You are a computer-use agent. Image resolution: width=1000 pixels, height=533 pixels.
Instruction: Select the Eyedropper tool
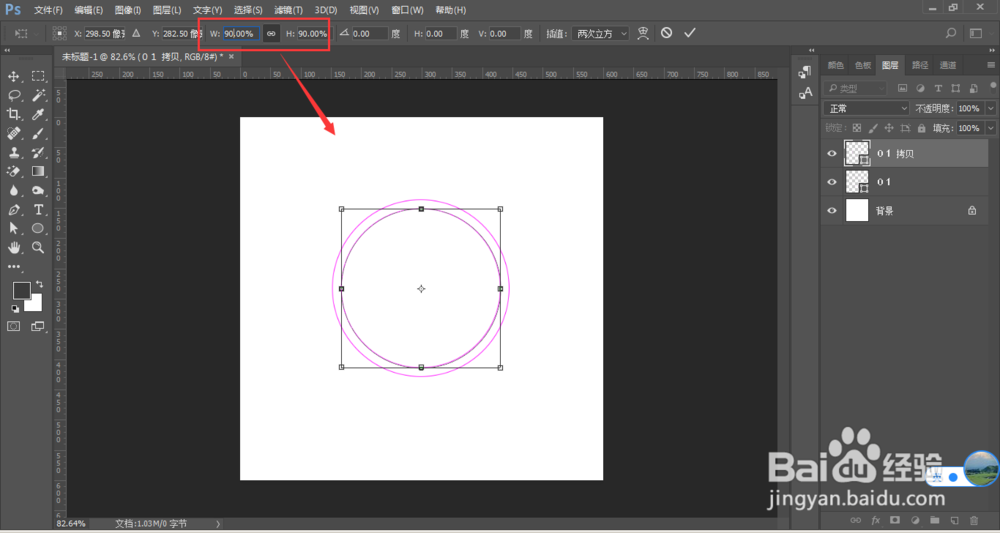pyautogui.click(x=38, y=115)
